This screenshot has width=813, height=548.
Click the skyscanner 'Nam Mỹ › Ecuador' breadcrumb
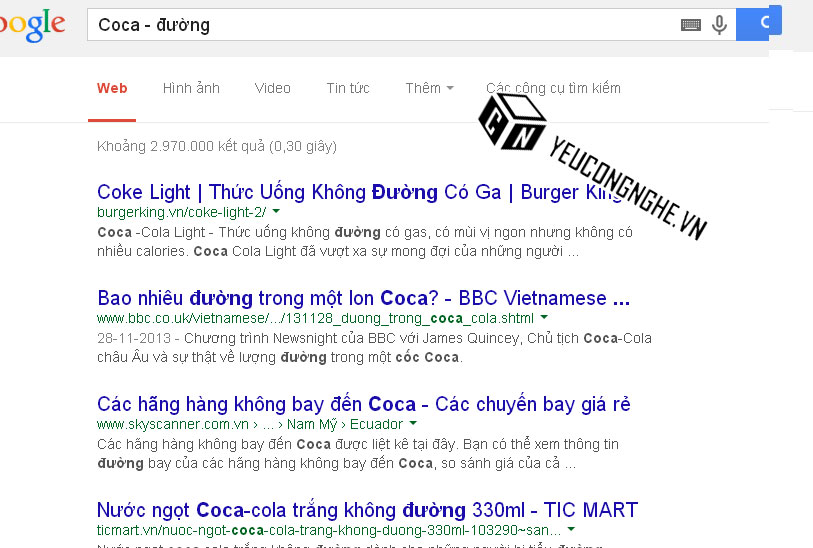pyautogui.click(x=345, y=424)
